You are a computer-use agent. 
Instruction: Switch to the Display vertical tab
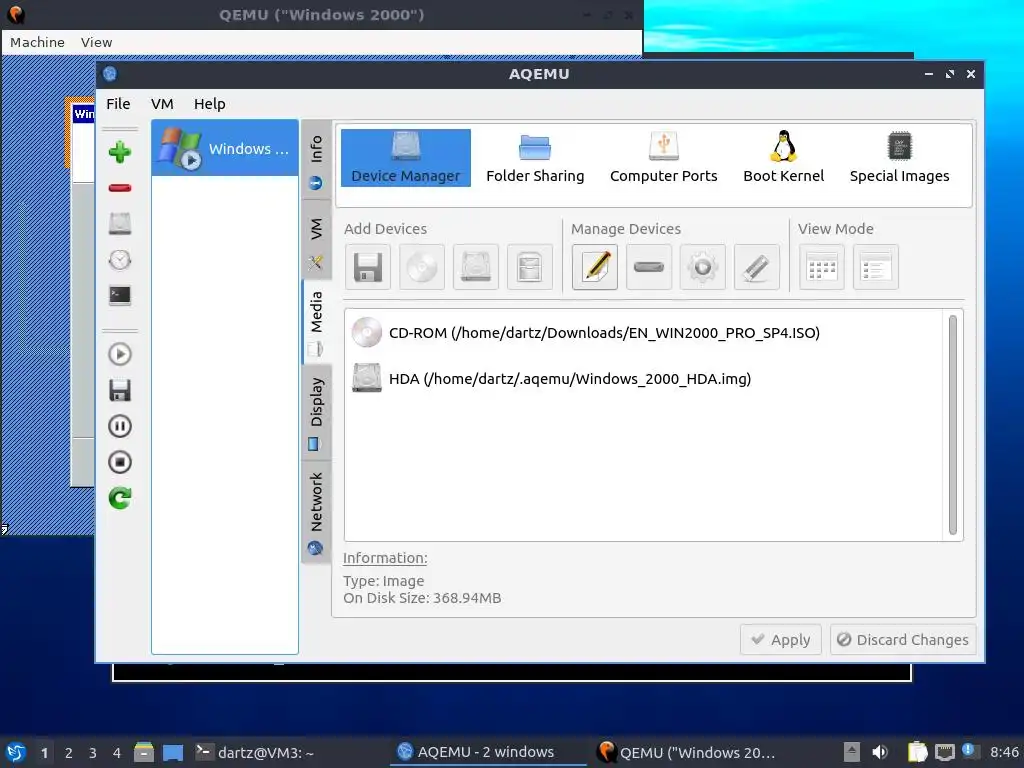pos(316,413)
